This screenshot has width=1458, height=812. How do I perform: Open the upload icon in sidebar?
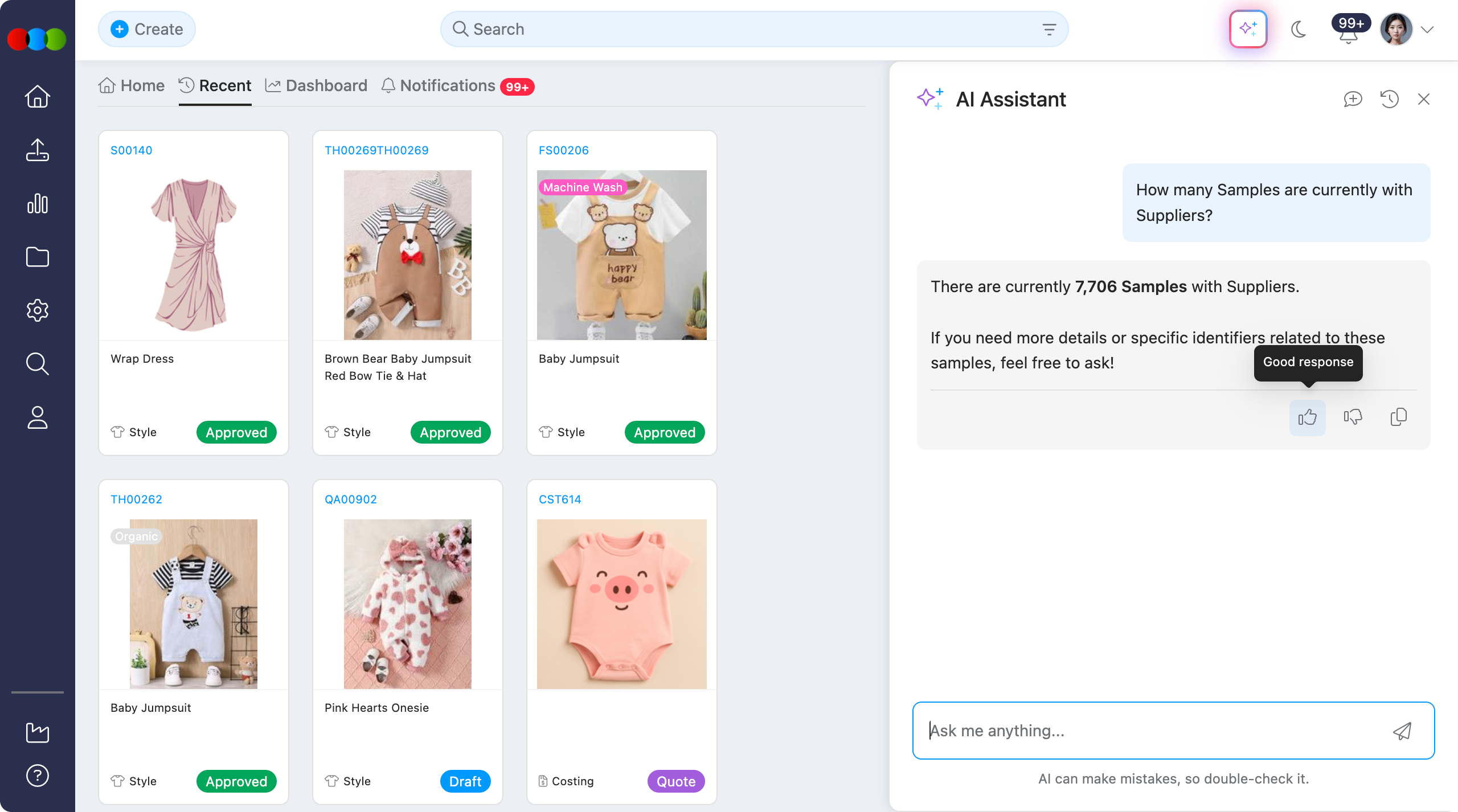38,150
